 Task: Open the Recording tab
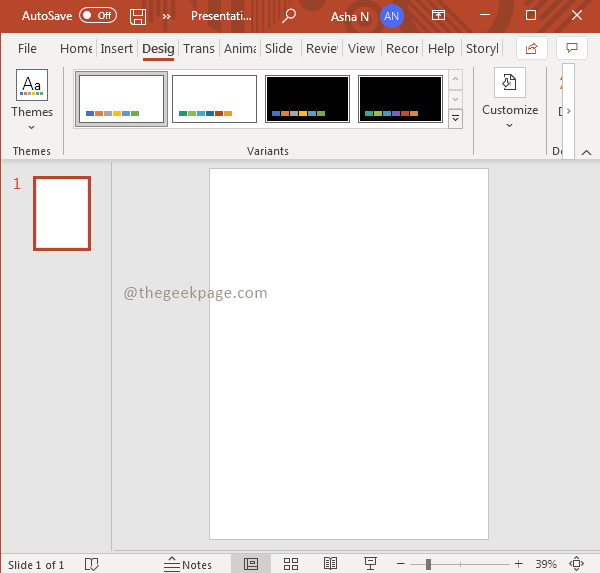point(402,49)
